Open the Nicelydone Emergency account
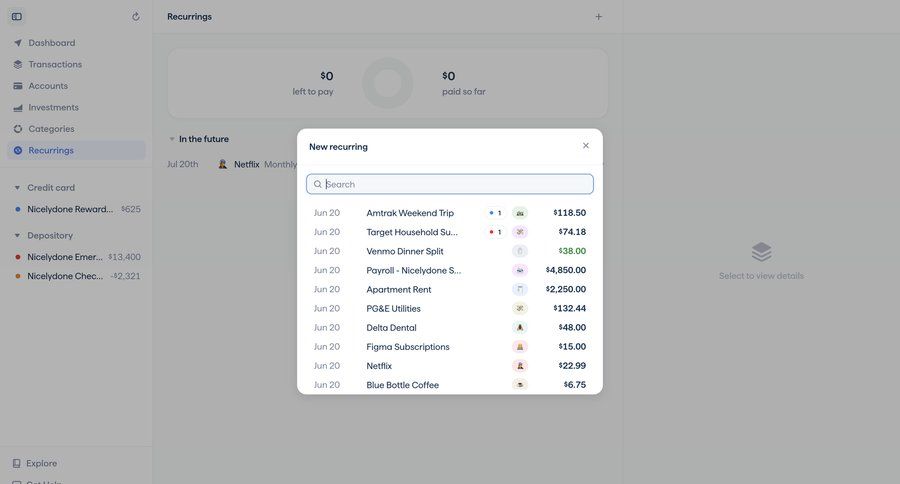900x484 pixels. pos(76,257)
